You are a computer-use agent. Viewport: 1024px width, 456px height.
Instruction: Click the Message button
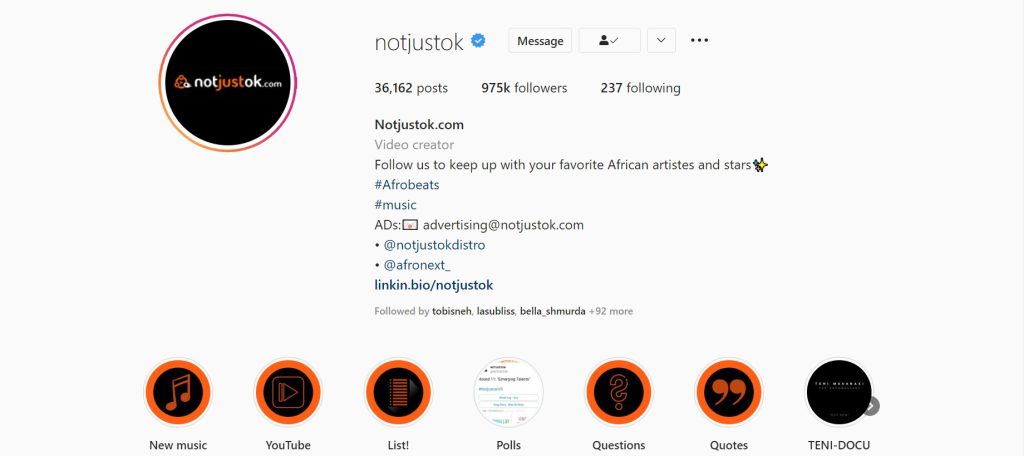pyautogui.click(x=540, y=41)
